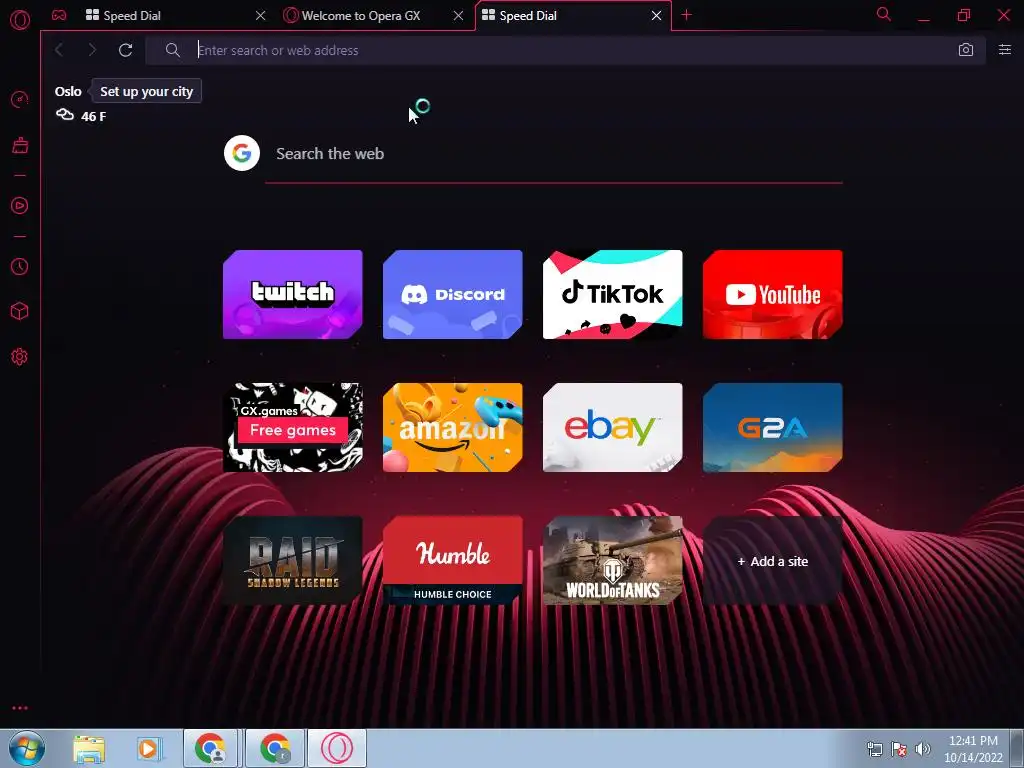Screen dimensions: 1024x768
Task: Open Opera GX taskbar icon
Action: point(337,748)
